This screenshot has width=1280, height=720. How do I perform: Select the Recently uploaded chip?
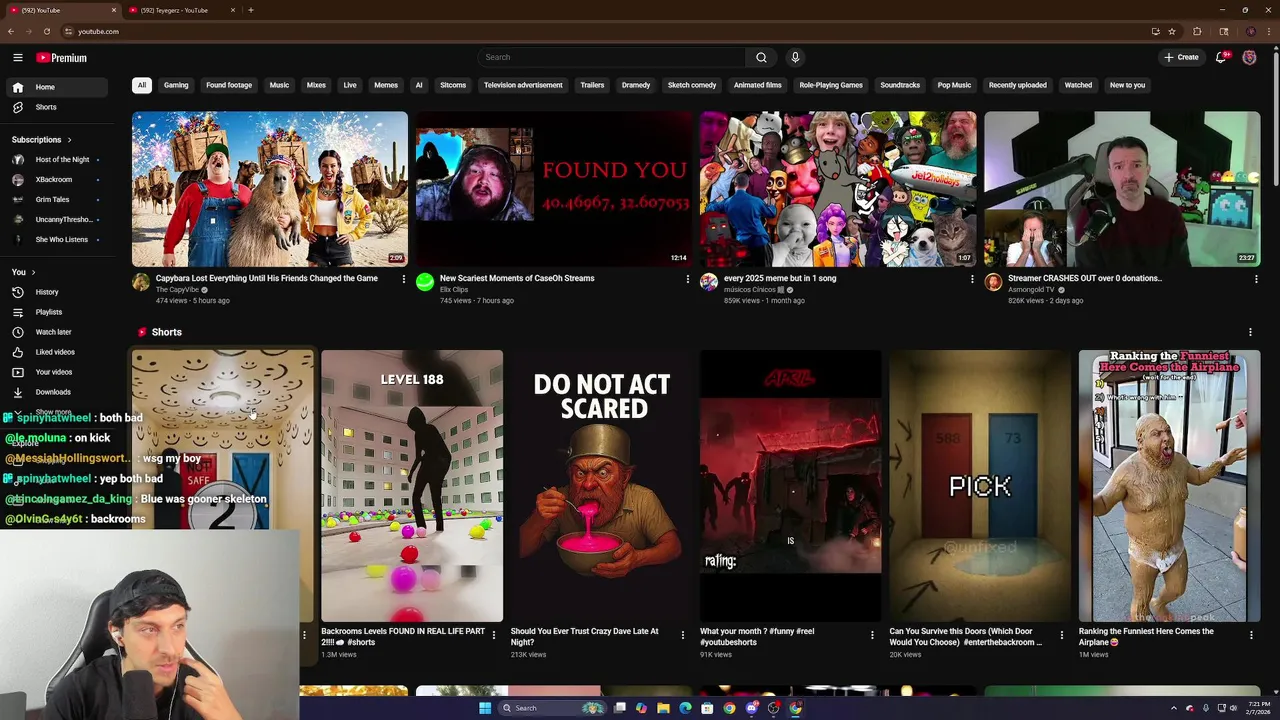(x=1018, y=85)
